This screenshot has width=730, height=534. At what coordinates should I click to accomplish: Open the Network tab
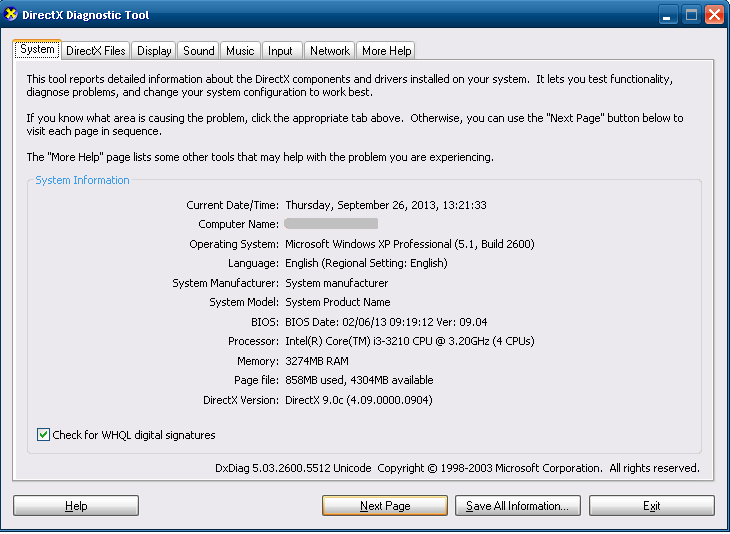click(330, 51)
